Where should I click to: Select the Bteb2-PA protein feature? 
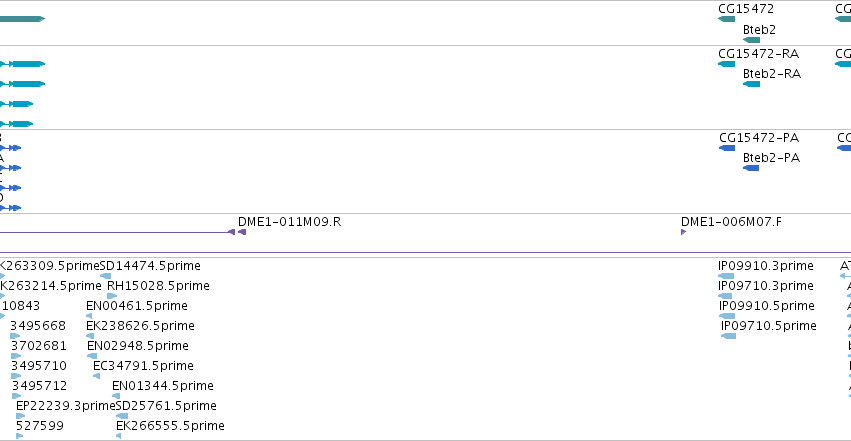coord(751,168)
